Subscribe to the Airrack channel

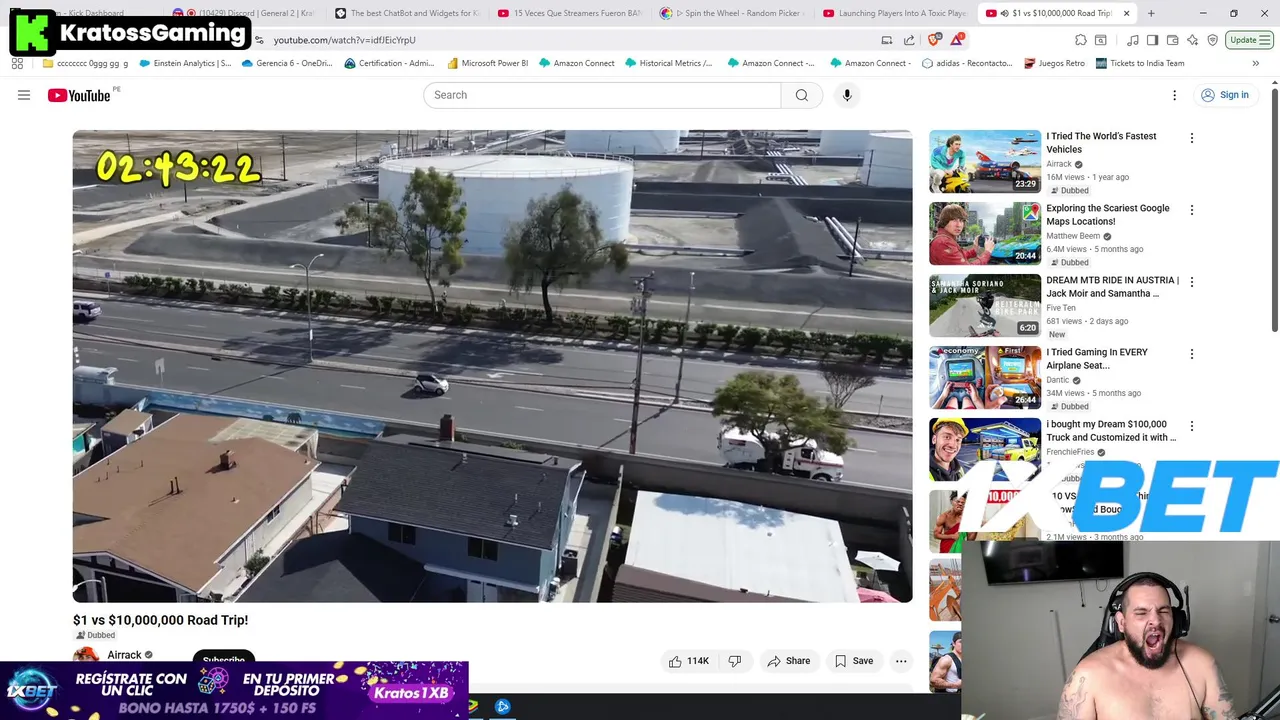click(x=224, y=659)
